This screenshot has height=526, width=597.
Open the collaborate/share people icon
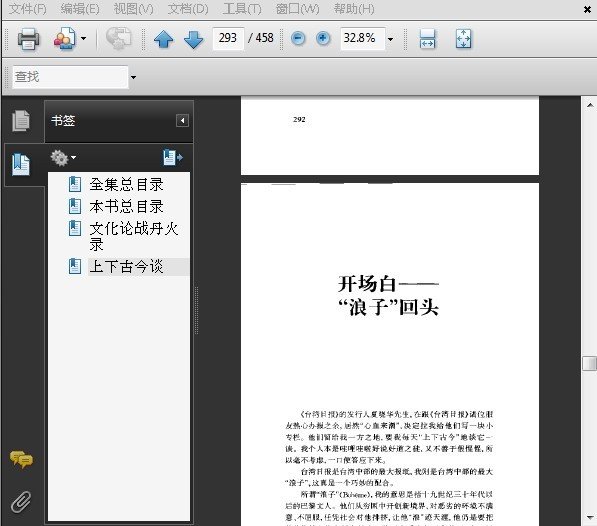(64, 38)
